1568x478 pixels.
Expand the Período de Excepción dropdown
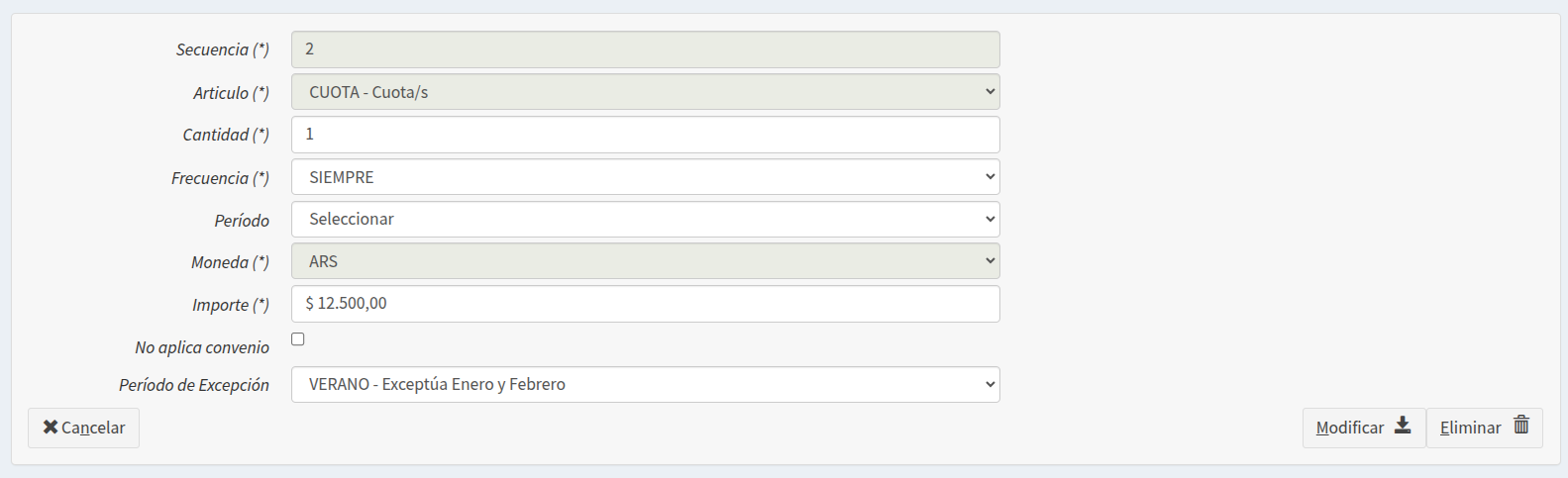click(645, 385)
